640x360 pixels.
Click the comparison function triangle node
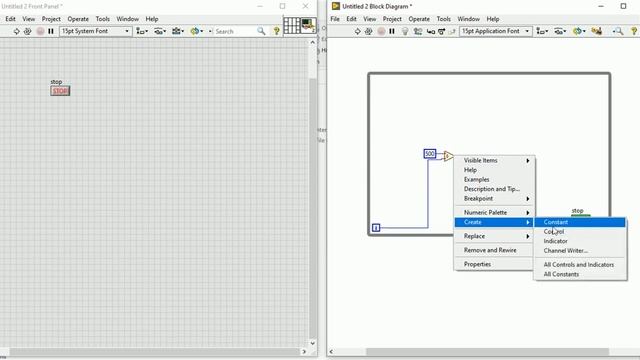(x=448, y=156)
